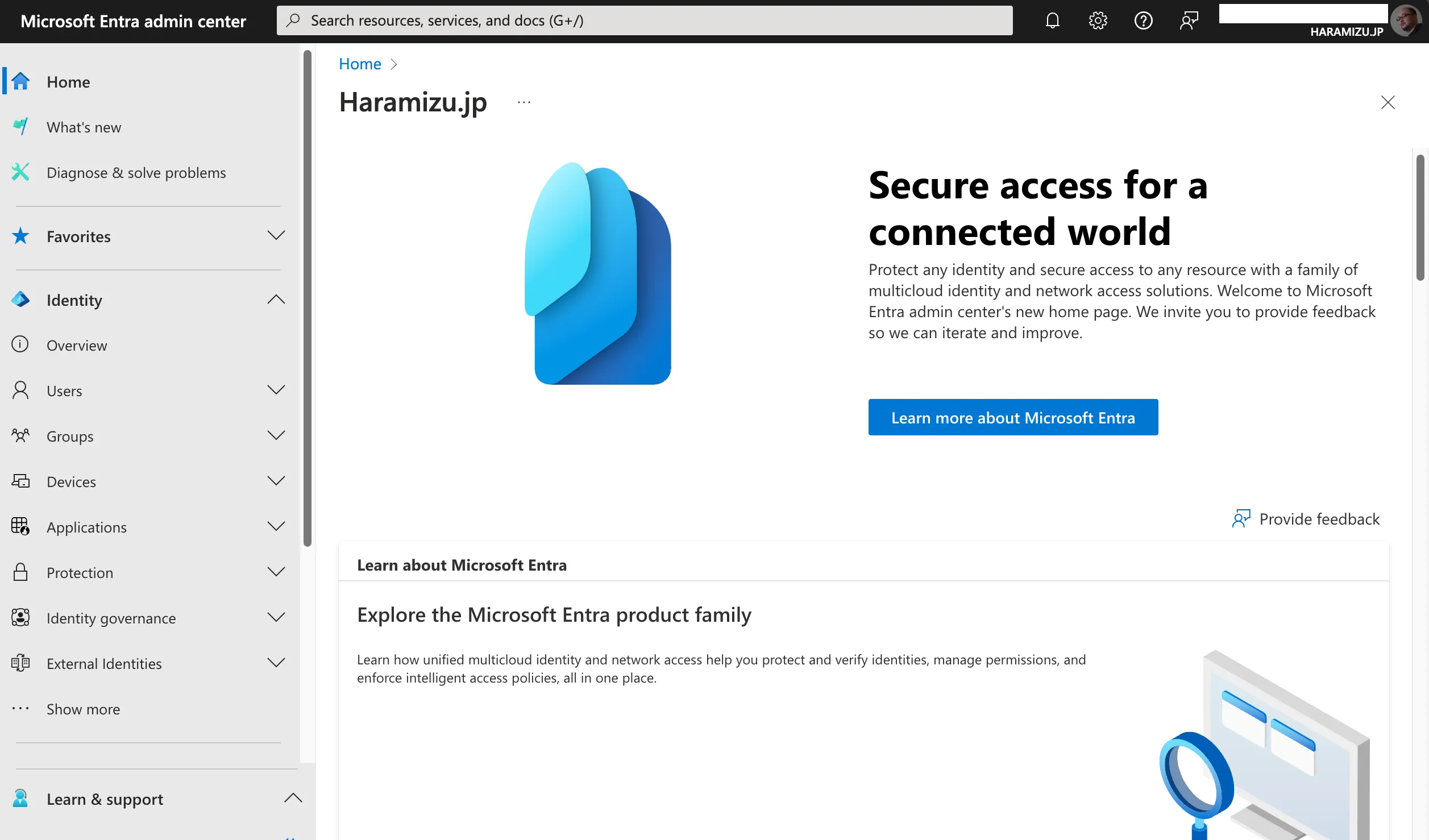Click the Explore the Microsoft Entra product family heading
This screenshot has width=1429, height=840.
coord(554,614)
